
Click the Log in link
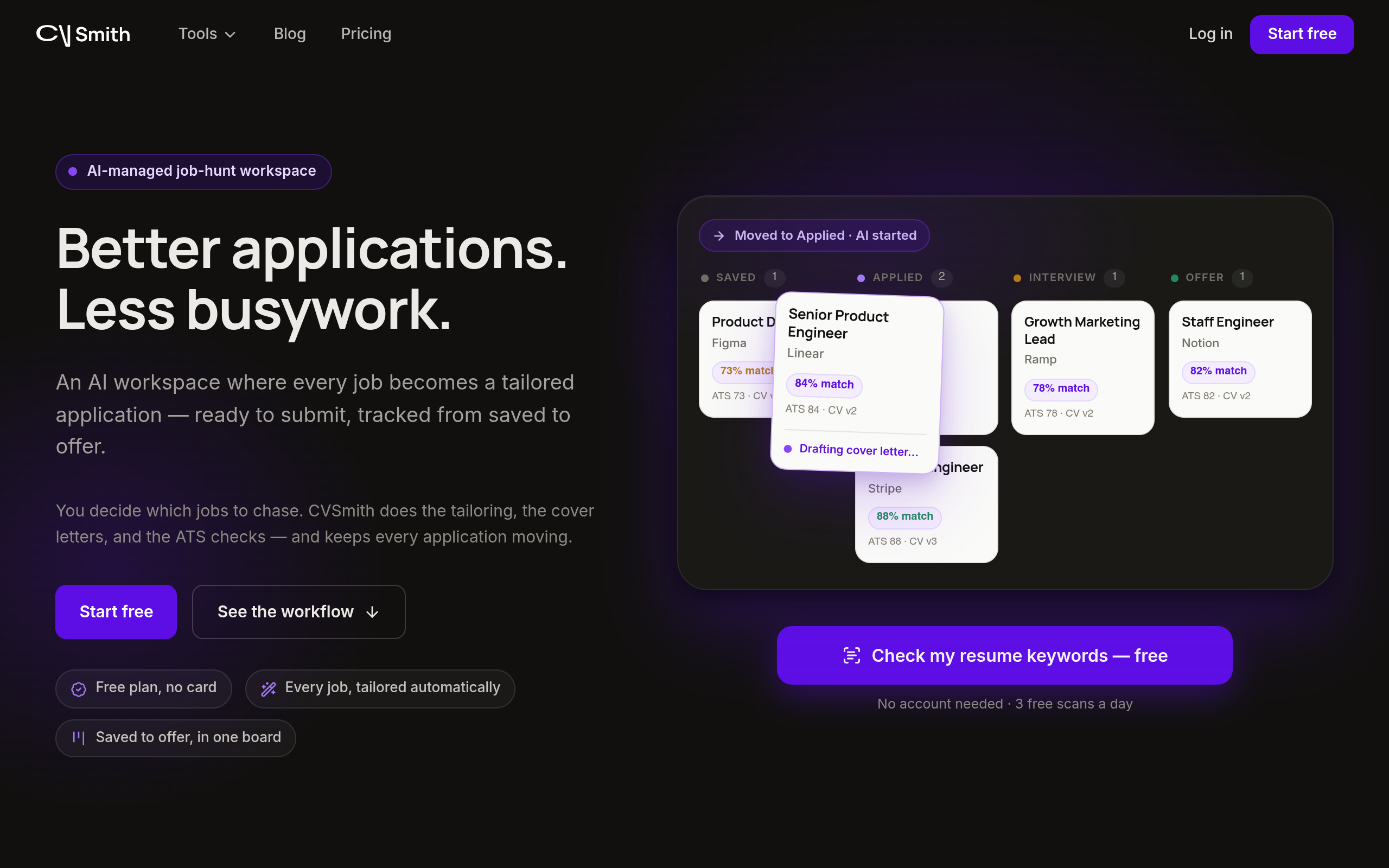(1210, 34)
